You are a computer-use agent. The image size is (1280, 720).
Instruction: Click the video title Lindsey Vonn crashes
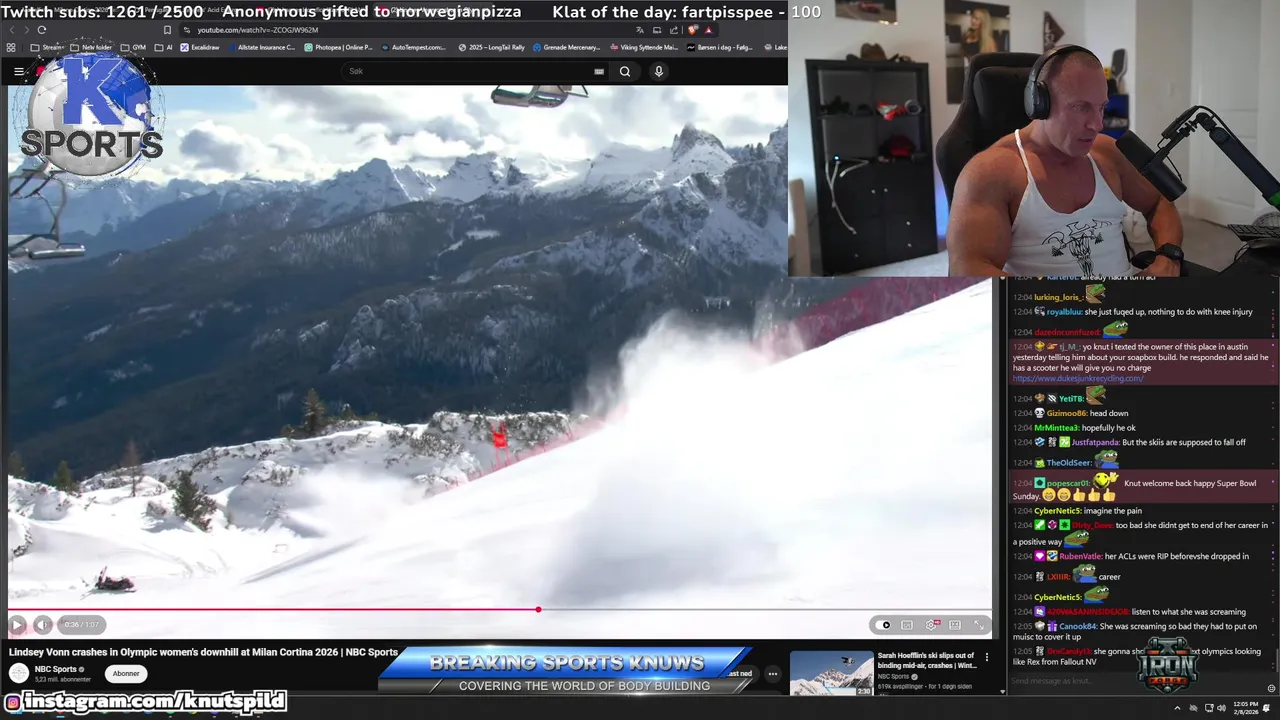(x=203, y=652)
